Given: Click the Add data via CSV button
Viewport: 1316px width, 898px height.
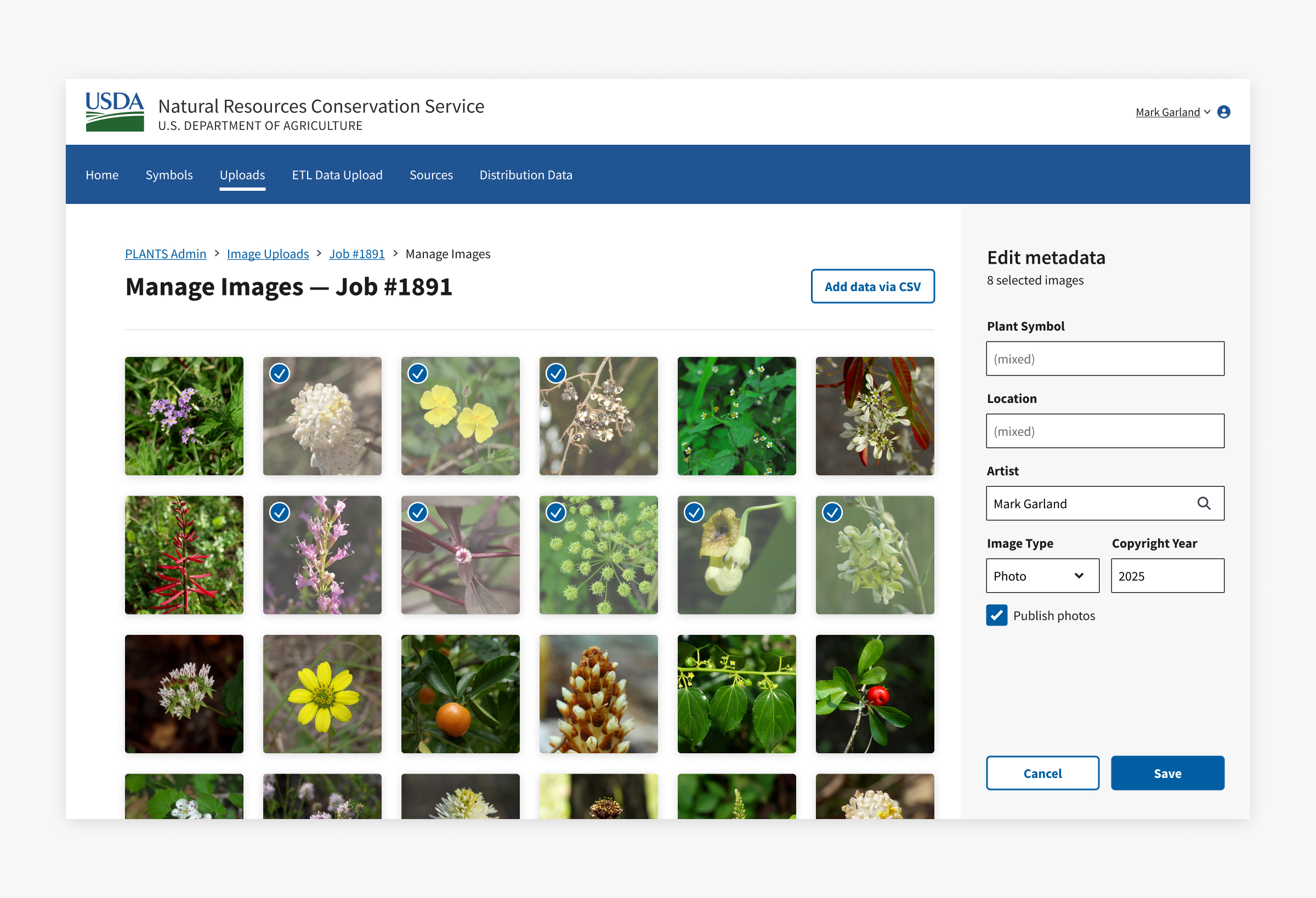Looking at the screenshot, I should (872, 287).
